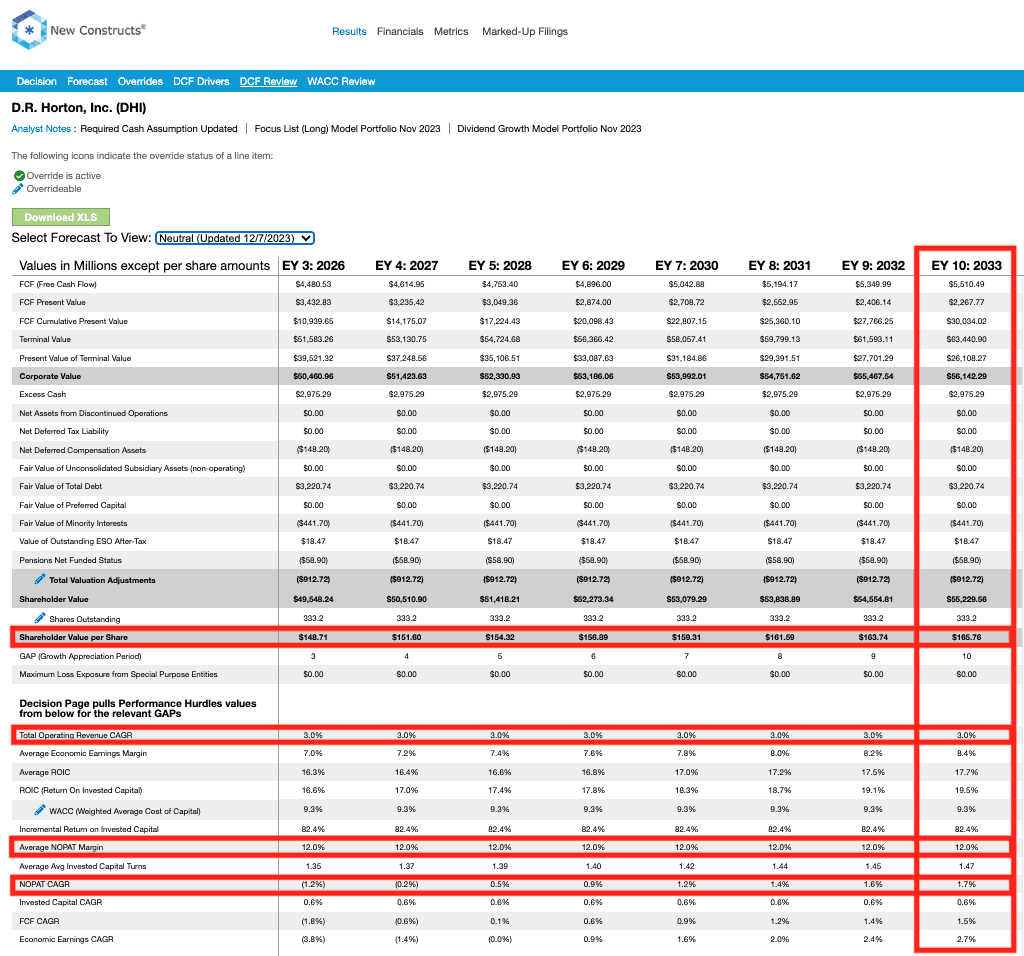This screenshot has width=1024, height=956.
Task: Click the EY 3: 2026 column header
Action: [313, 266]
